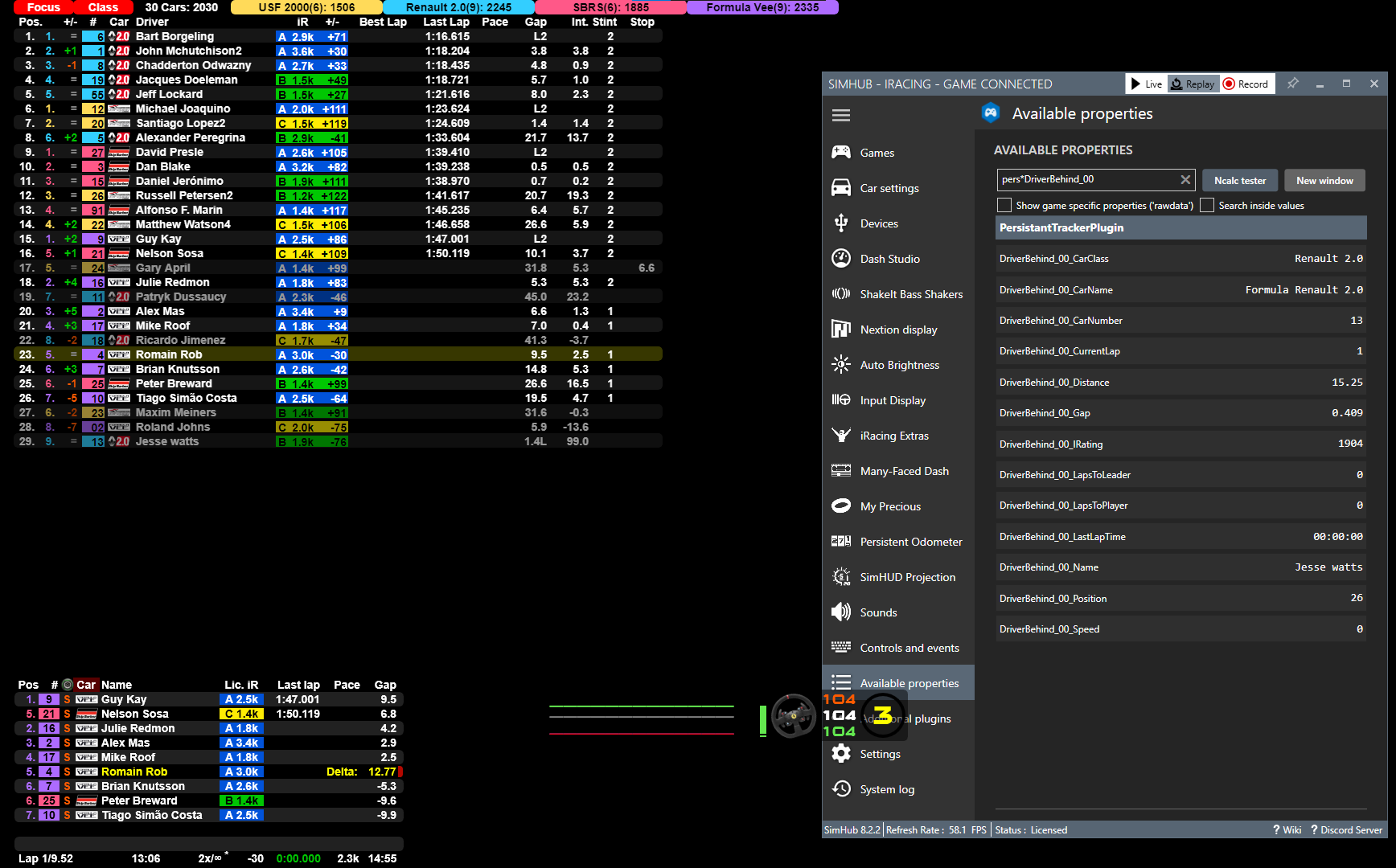Switch the timing overlay to Focus view
1396x868 pixels.
point(41,7)
